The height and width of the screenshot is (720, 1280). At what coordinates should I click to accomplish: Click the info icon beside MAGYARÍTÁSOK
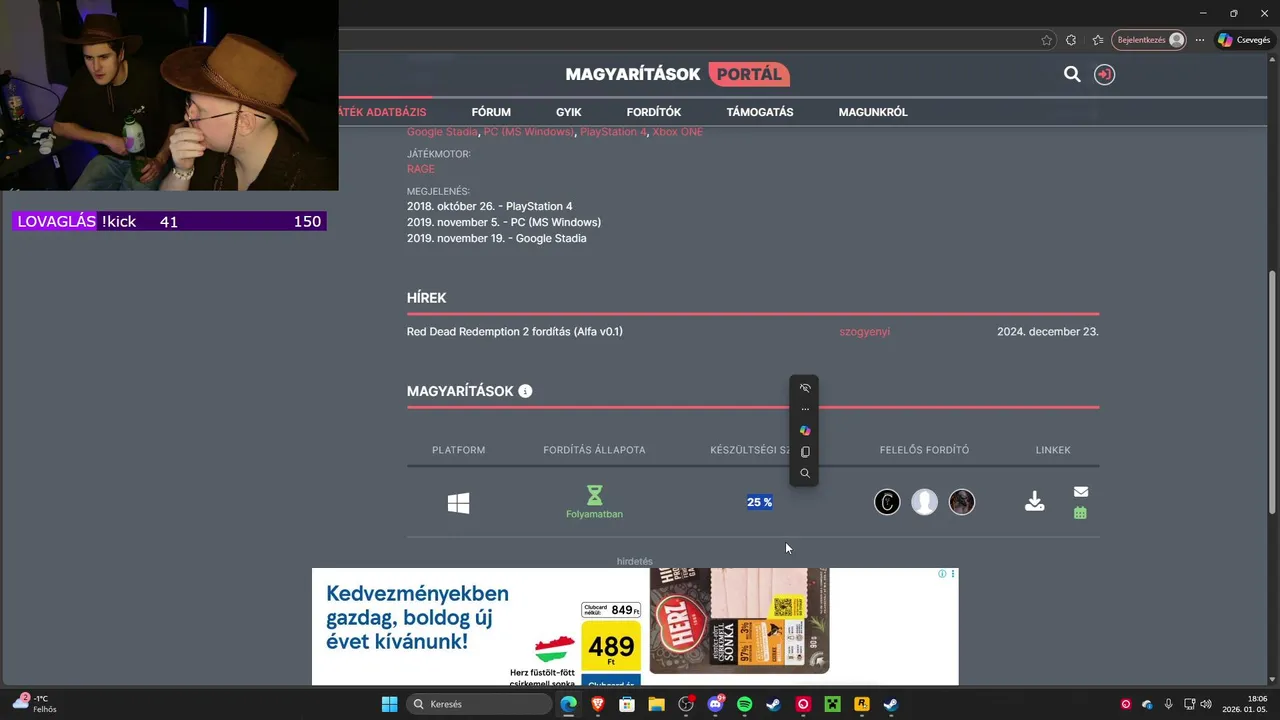pos(525,391)
